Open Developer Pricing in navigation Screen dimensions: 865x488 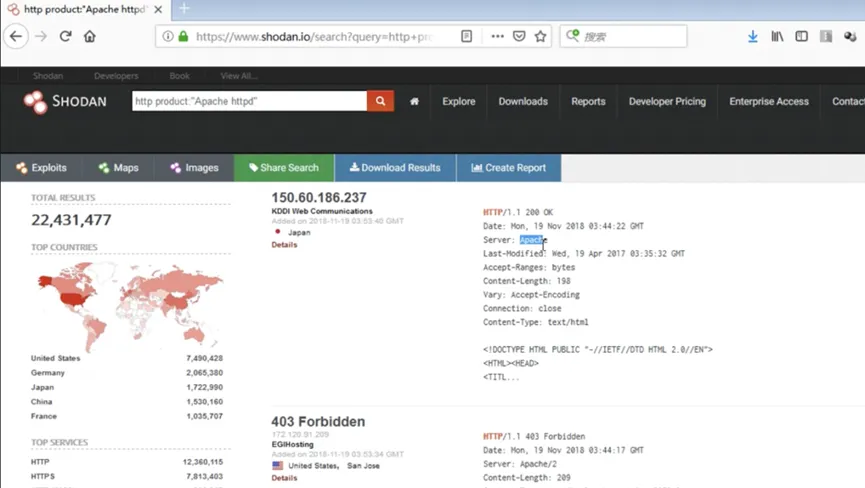click(x=667, y=101)
